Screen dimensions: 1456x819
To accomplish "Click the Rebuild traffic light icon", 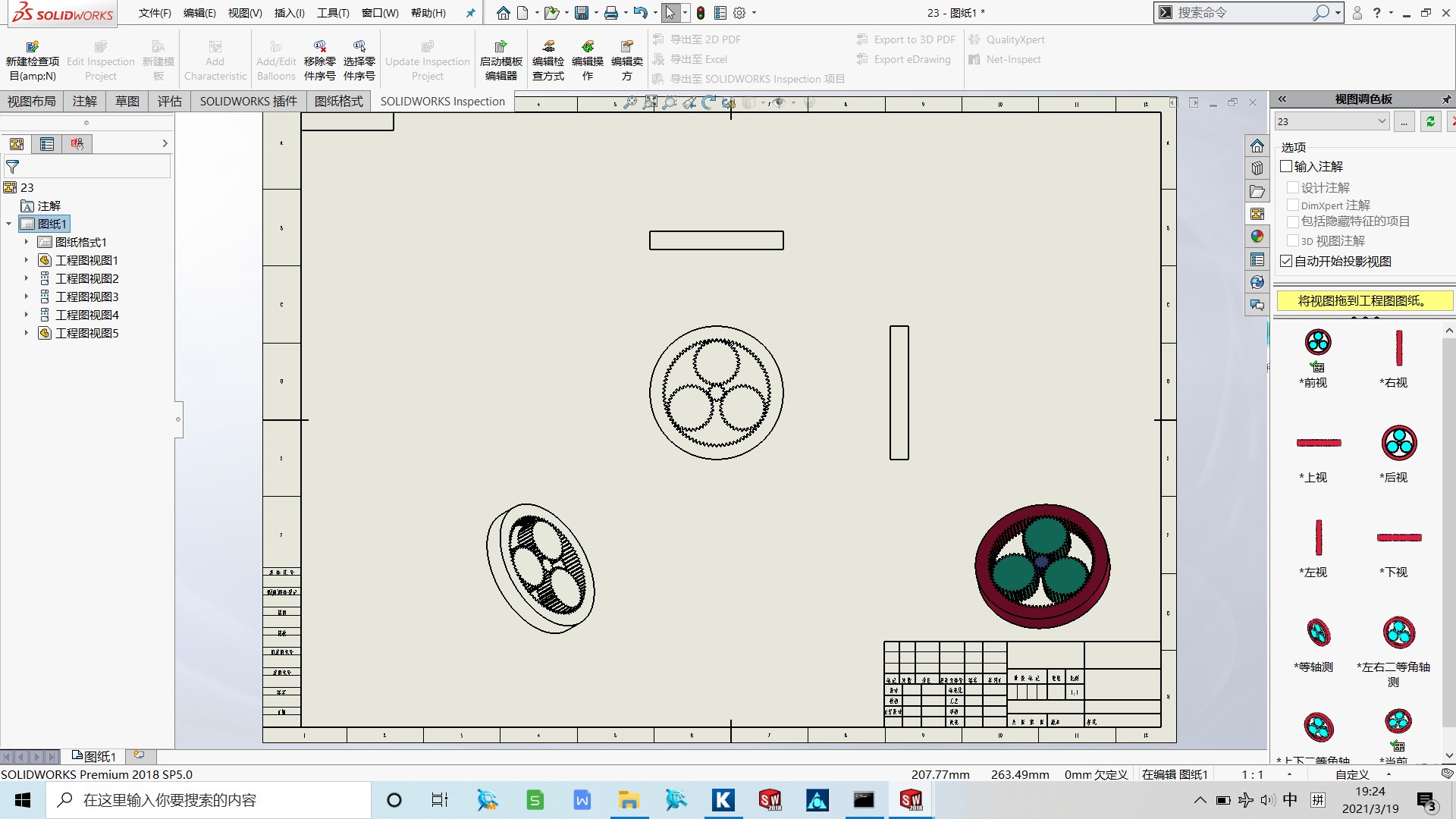I will click(x=701, y=13).
